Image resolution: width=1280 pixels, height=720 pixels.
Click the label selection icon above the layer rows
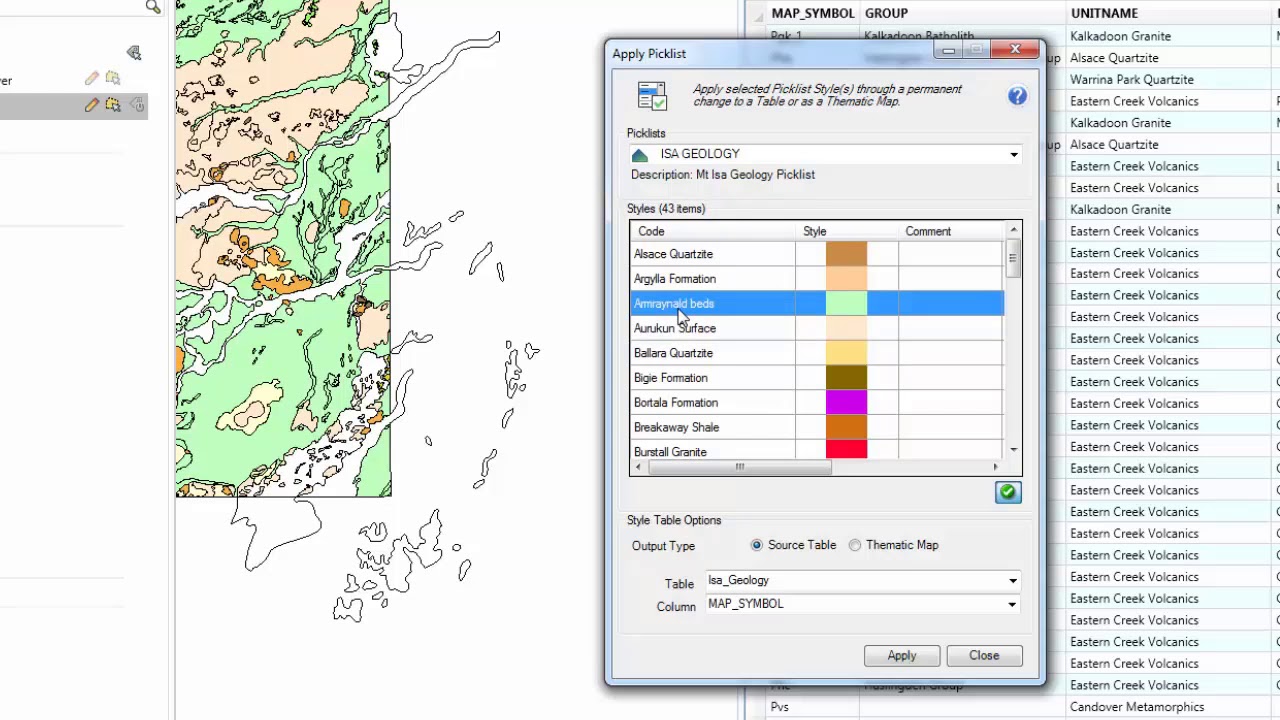click(x=134, y=53)
